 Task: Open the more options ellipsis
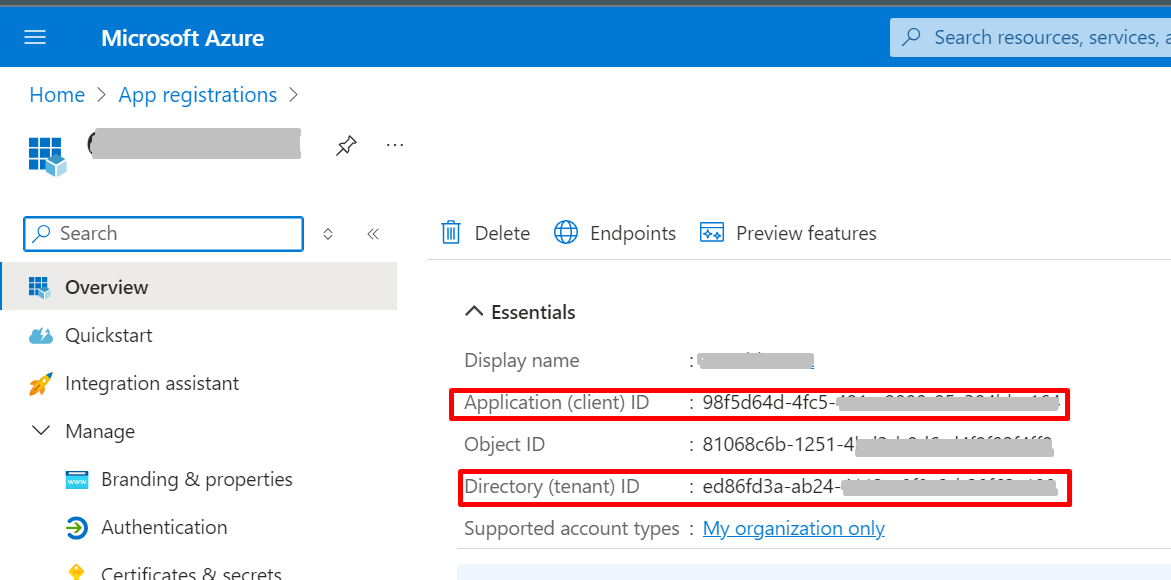[x=395, y=146]
